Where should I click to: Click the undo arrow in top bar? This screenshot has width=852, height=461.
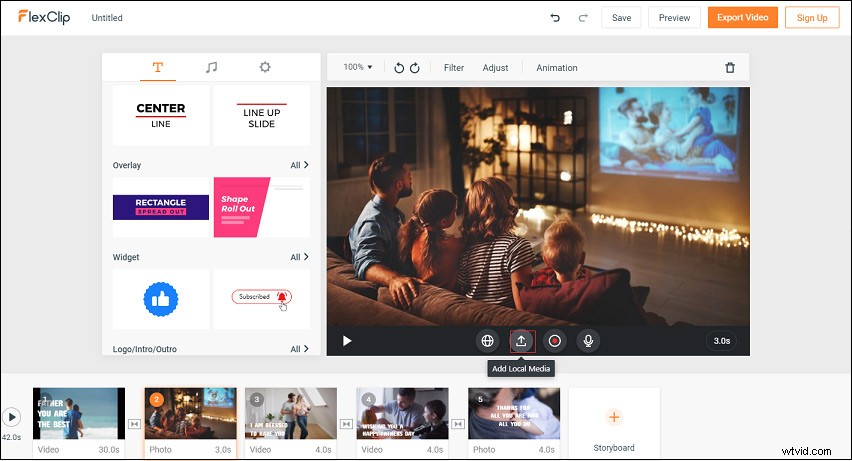tap(555, 18)
